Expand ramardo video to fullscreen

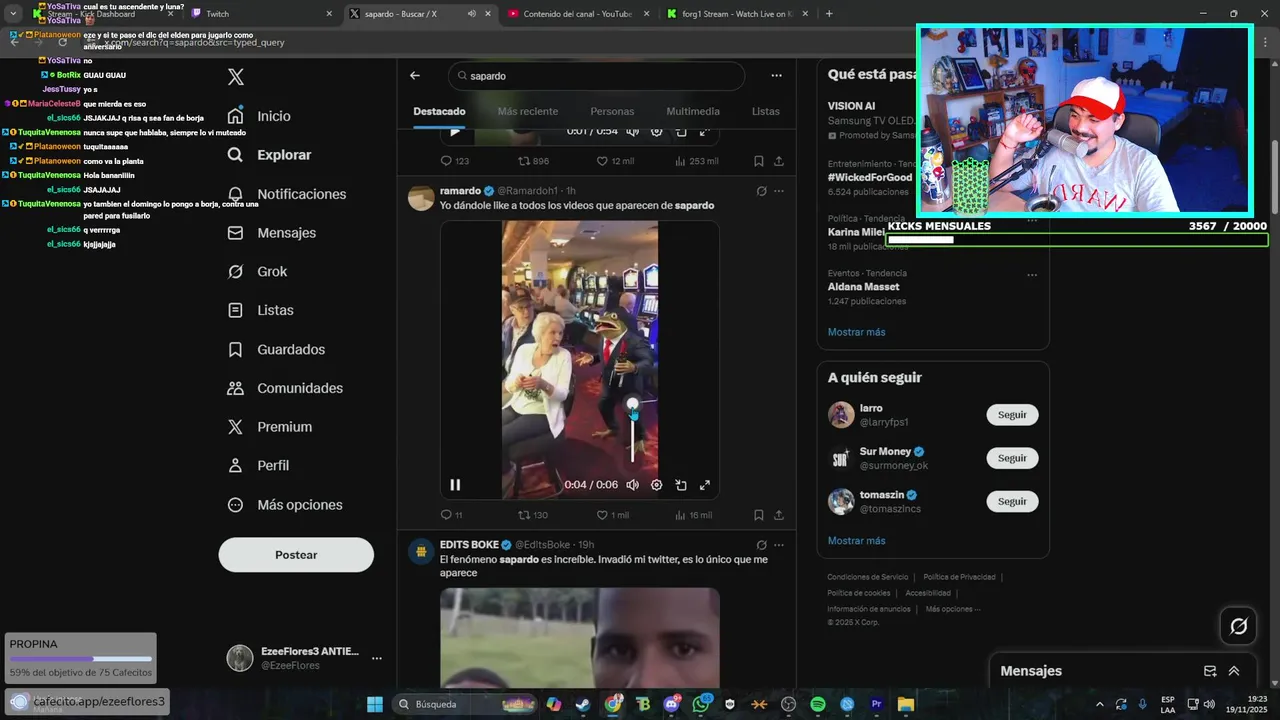704,485
